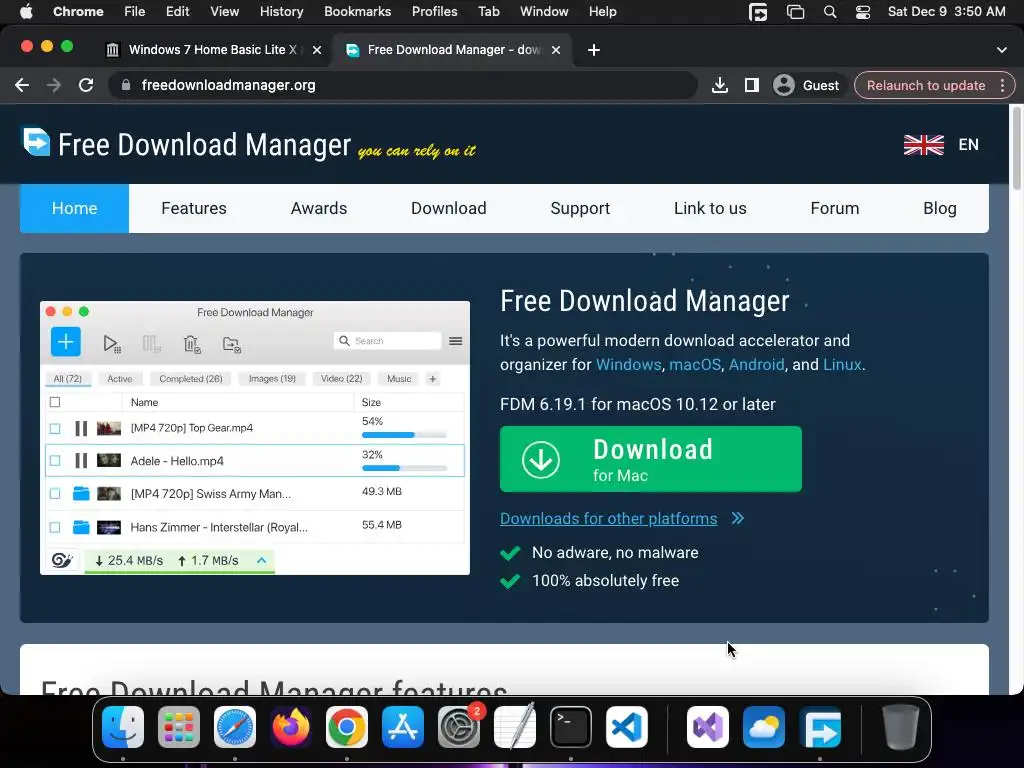Viewport: 1024px width, 768px height.
Task: Click the Chrome downloads icon in toolbar
Action: (720, 85)
